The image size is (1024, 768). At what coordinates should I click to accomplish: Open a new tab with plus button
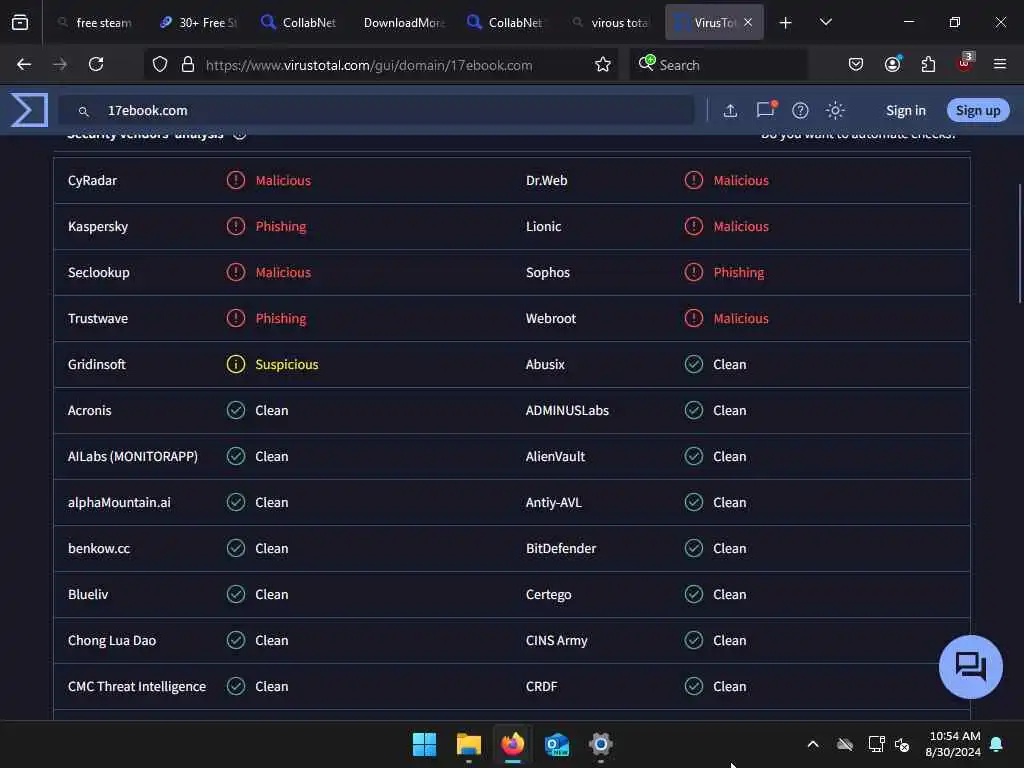(x=786, y=22)
